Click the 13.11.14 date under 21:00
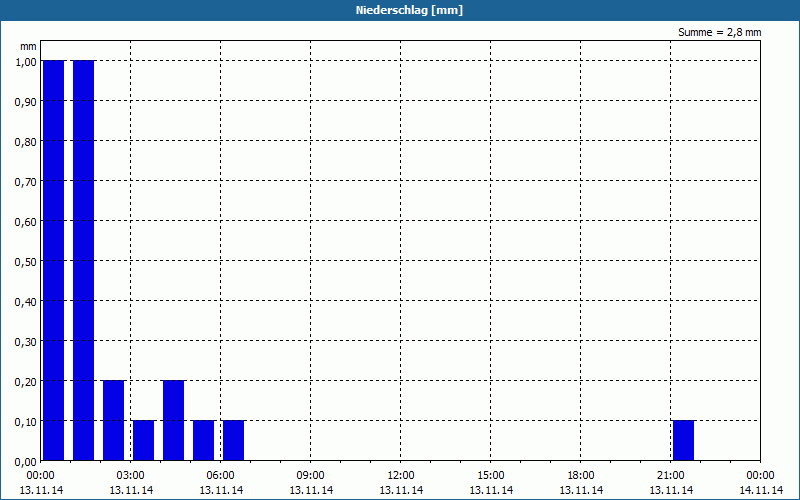This screenshot has height=500, width=800. pos(671,490)
